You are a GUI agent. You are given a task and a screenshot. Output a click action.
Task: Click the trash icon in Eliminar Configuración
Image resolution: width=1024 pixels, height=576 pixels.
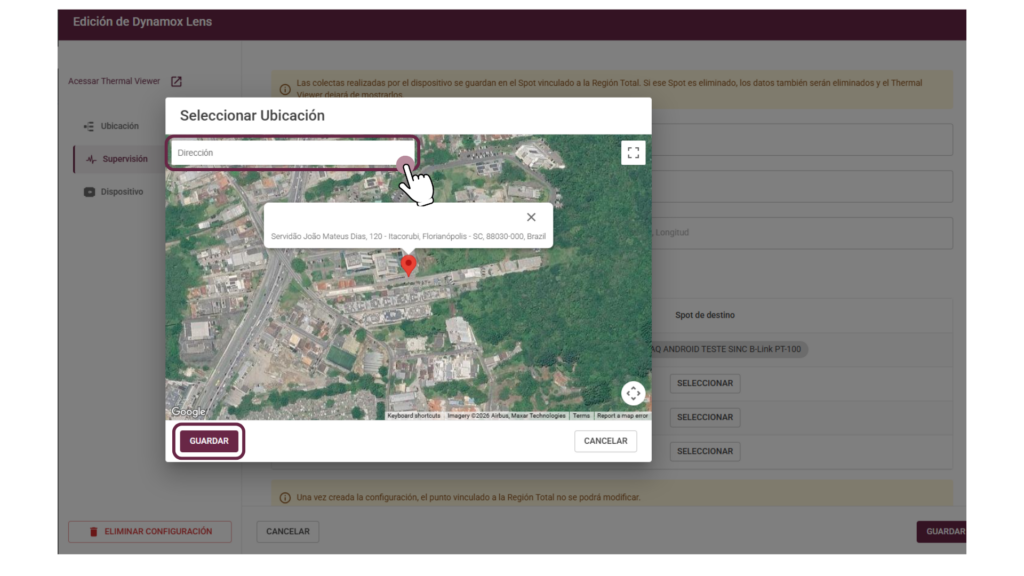point(93,532)
